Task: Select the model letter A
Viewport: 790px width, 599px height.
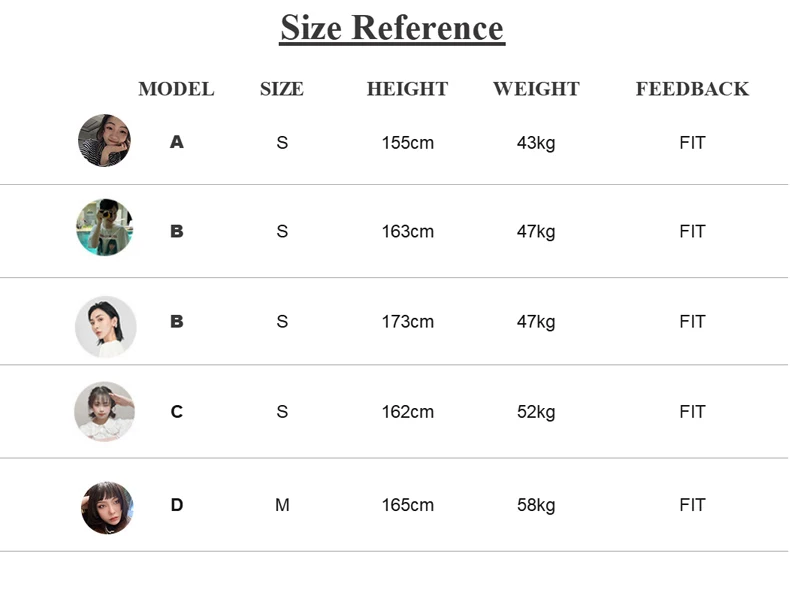Action: (177, 142)
